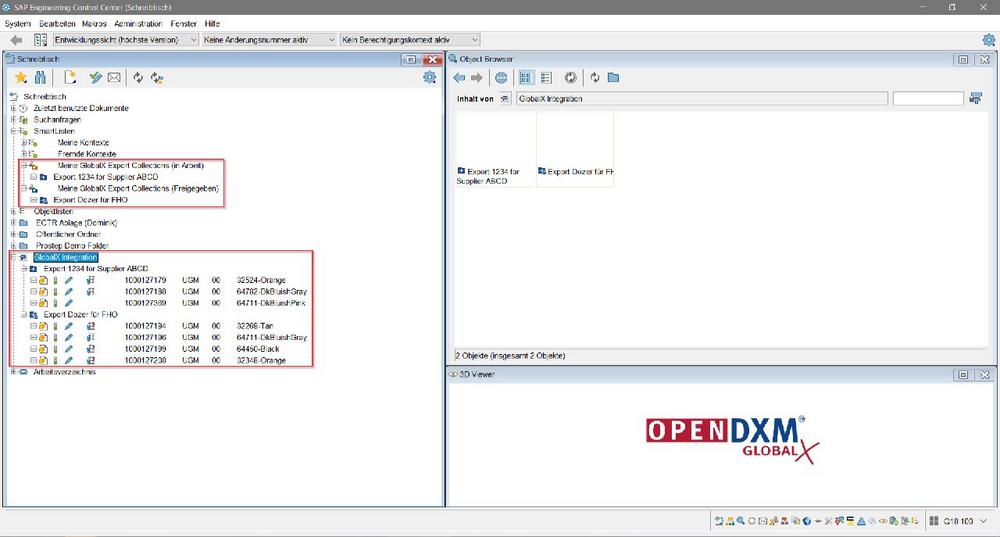Open the Administration menu

point(138,23)
